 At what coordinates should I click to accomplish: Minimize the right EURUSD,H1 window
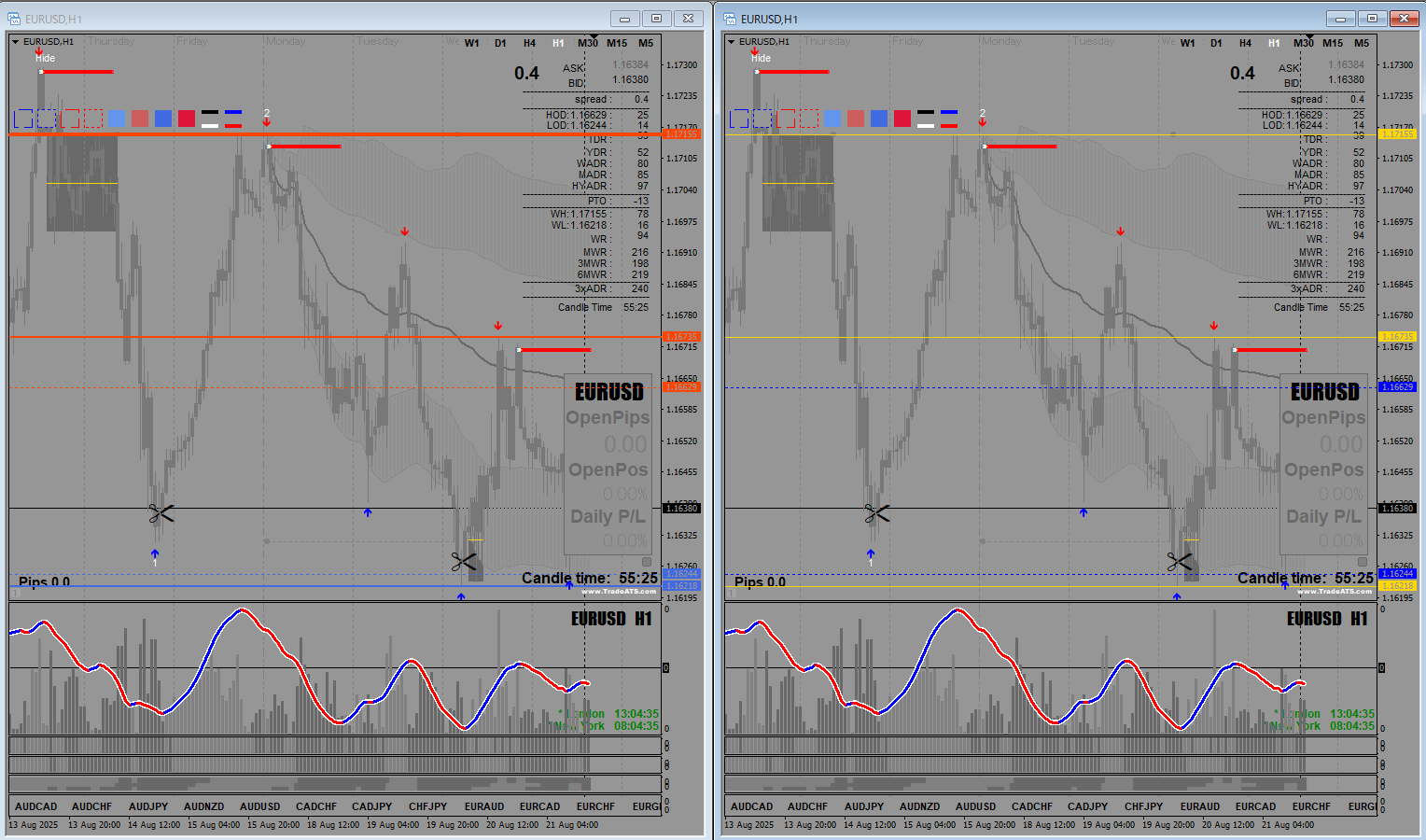coord(1340,19)
